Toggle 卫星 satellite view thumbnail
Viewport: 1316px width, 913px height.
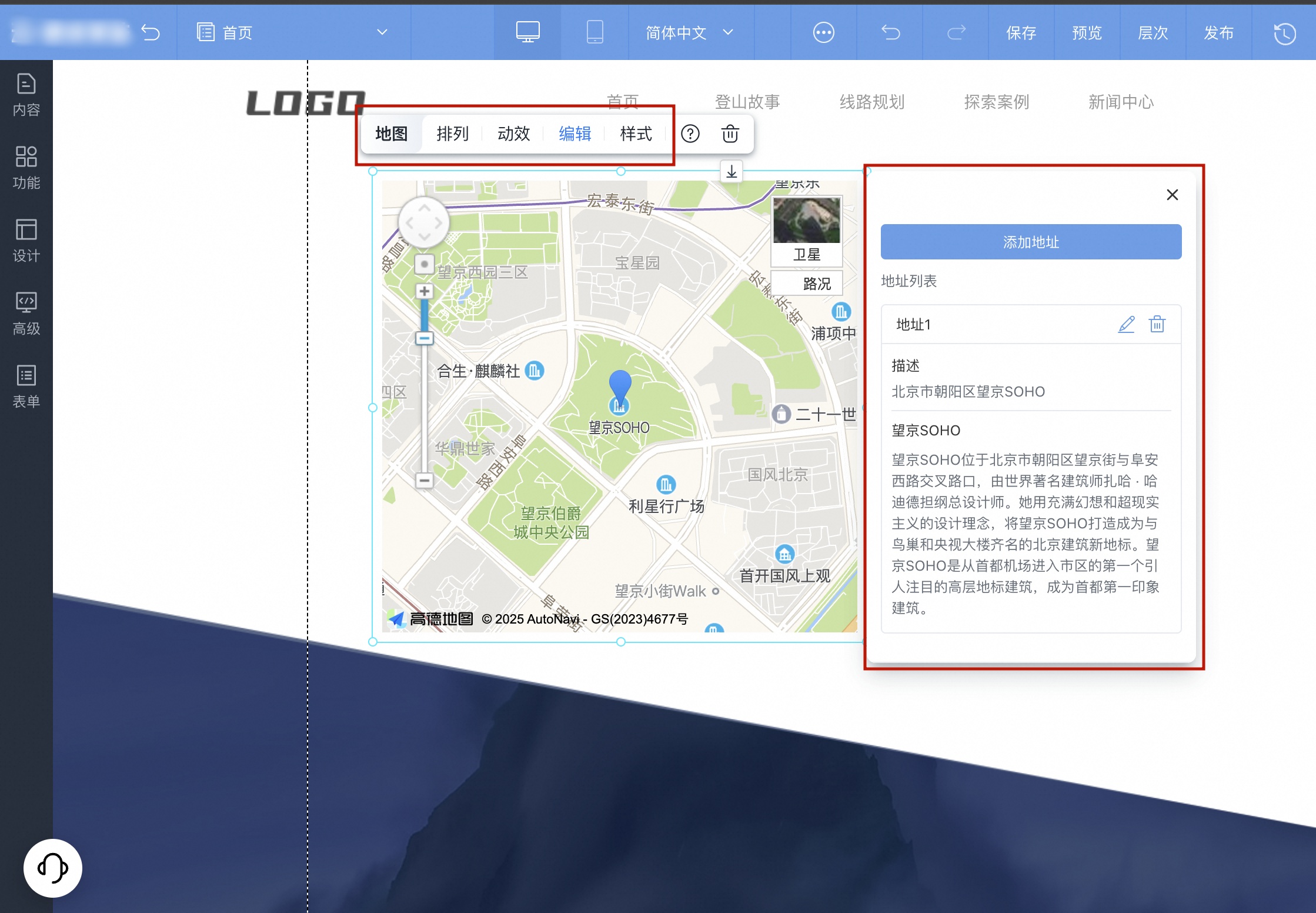pos(807,231)
